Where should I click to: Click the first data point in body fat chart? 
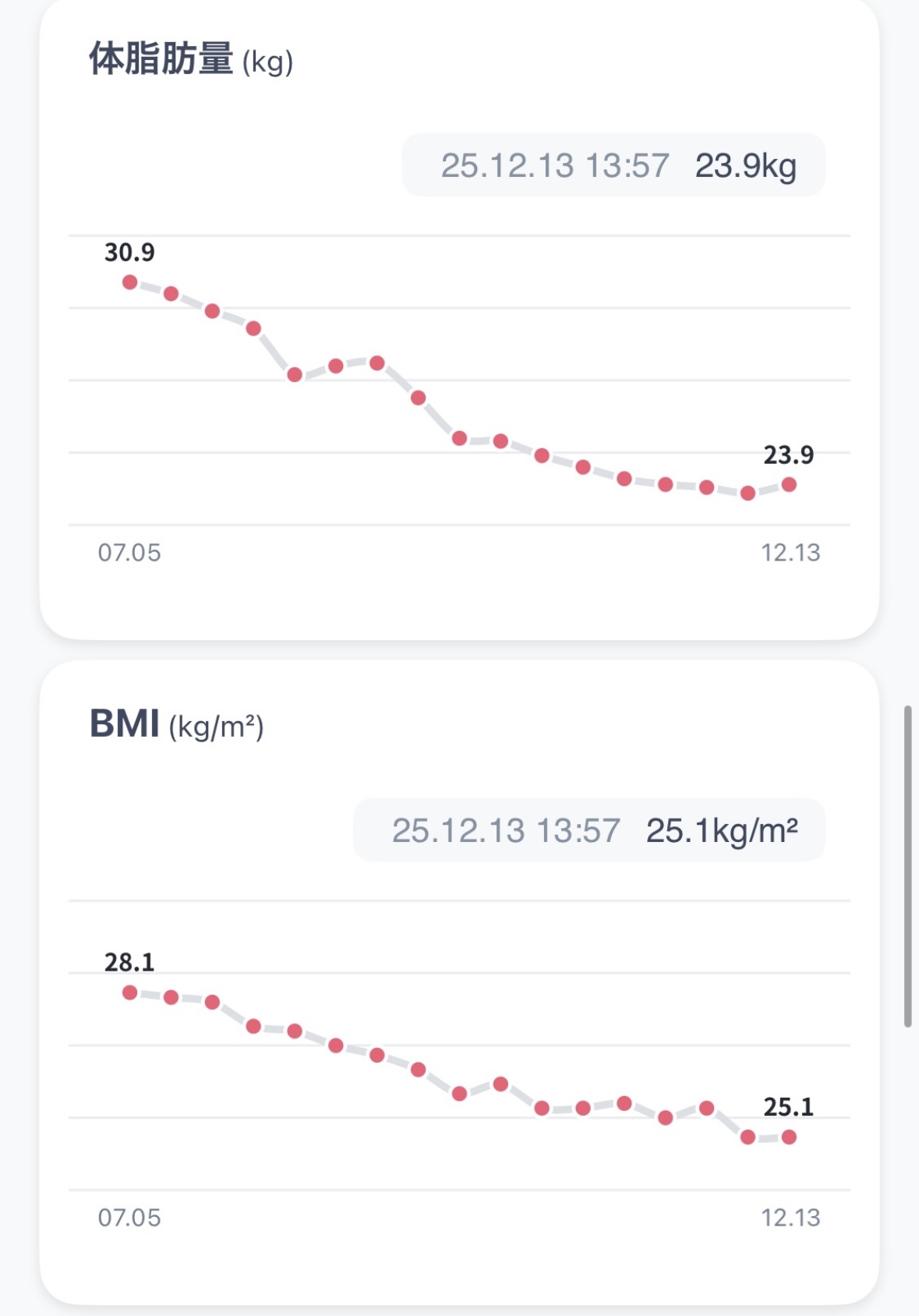[130, 282]
